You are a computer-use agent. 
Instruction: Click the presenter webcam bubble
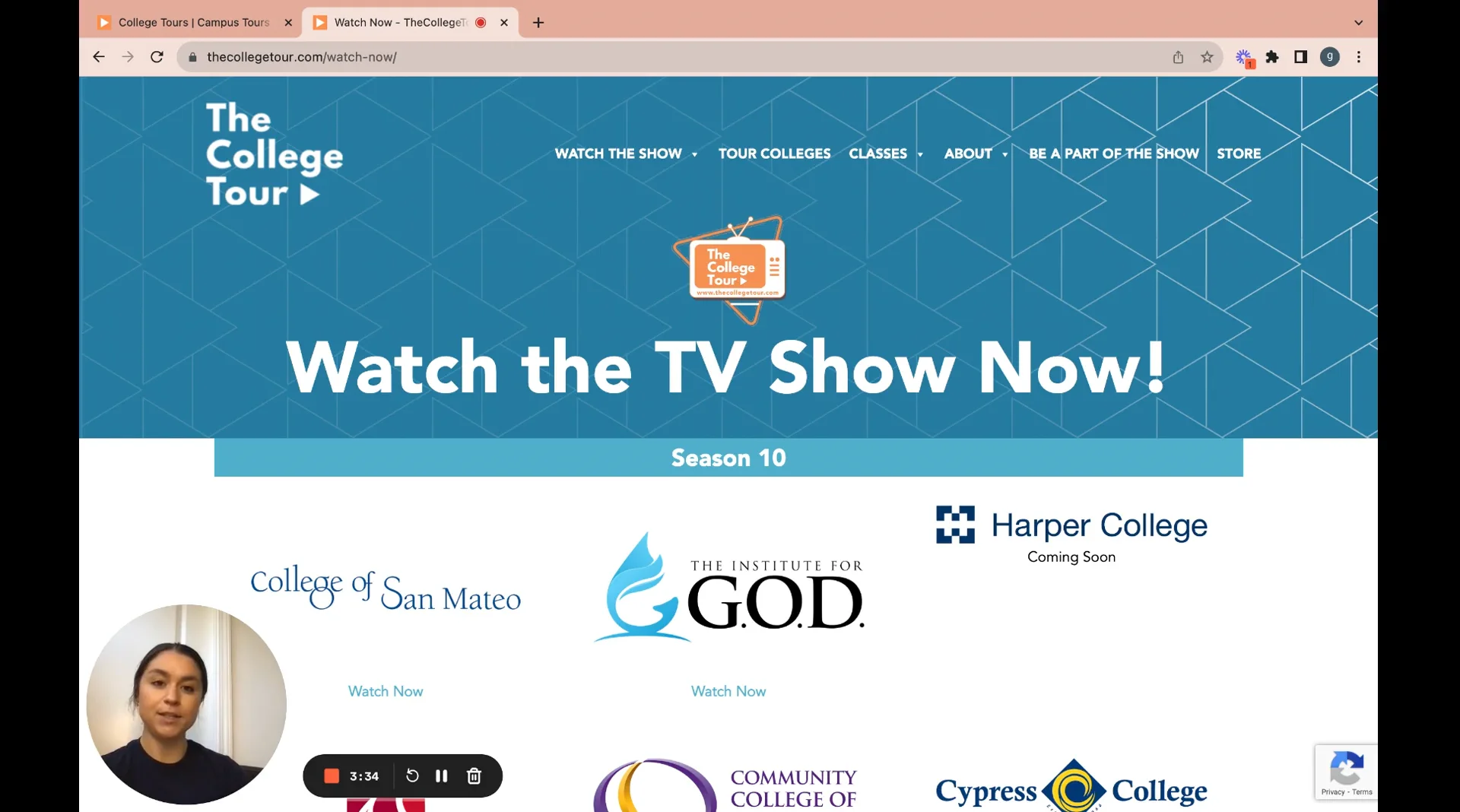(186, 704)
